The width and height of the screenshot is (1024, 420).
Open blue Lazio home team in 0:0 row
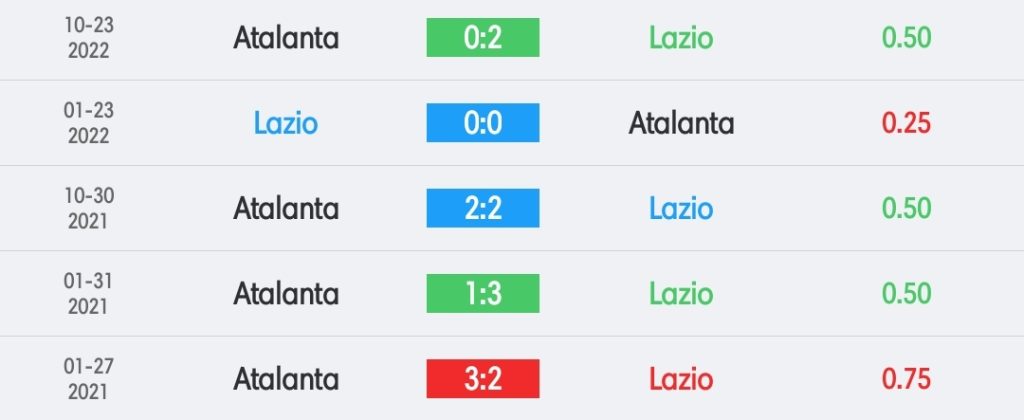pyautogui.click(x=286, y=123)
